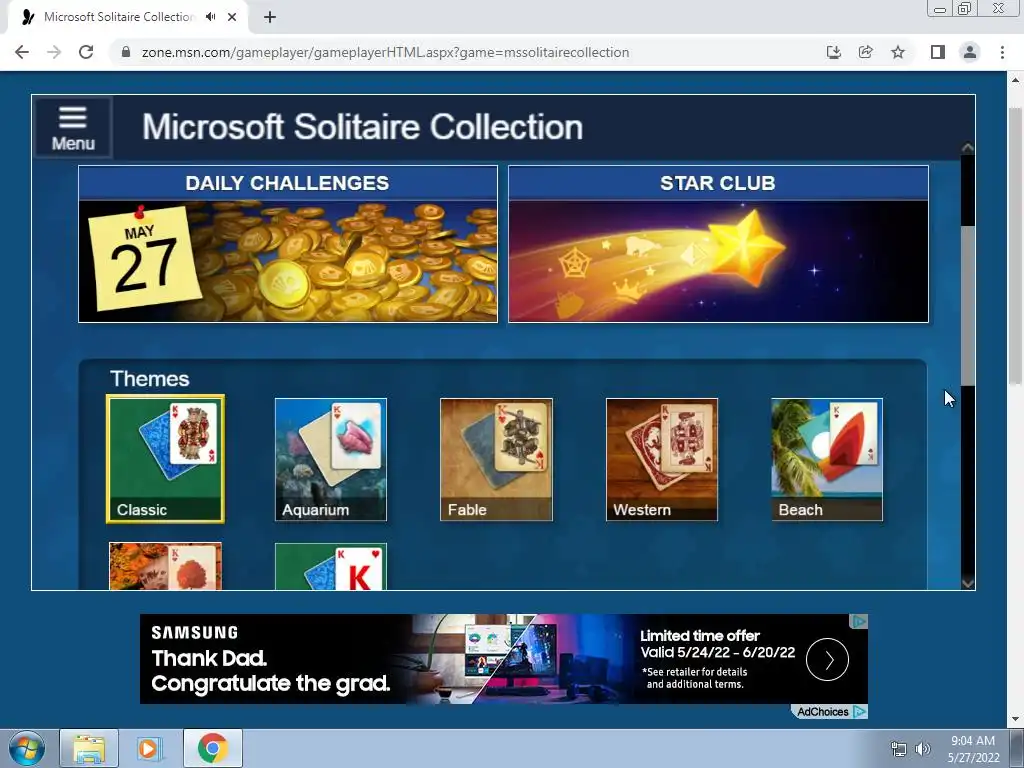Click the Samsung ad arrow button
1024x768 pixels.
[827, 660]
